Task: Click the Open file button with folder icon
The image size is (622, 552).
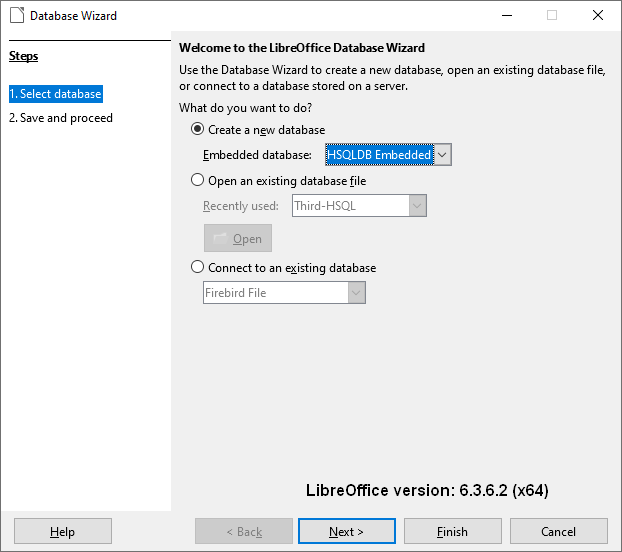Action: click(237, 239)
